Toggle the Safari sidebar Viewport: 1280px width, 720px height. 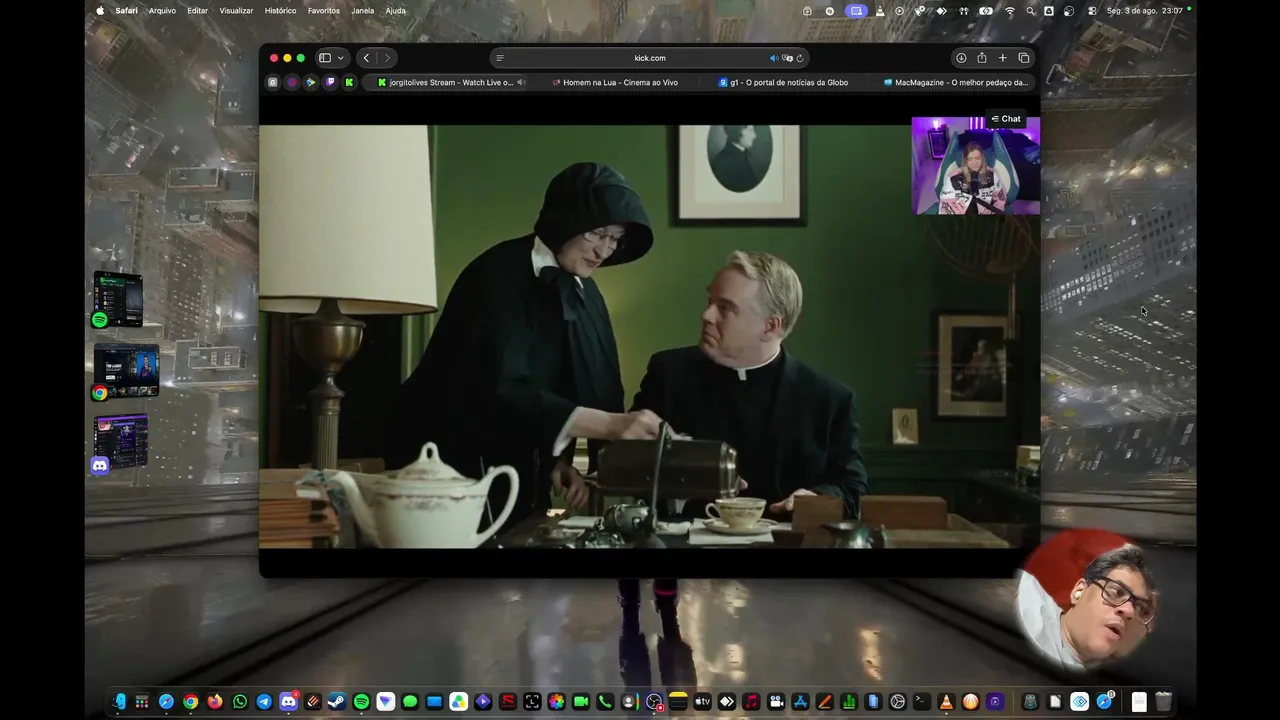point(325,58)
